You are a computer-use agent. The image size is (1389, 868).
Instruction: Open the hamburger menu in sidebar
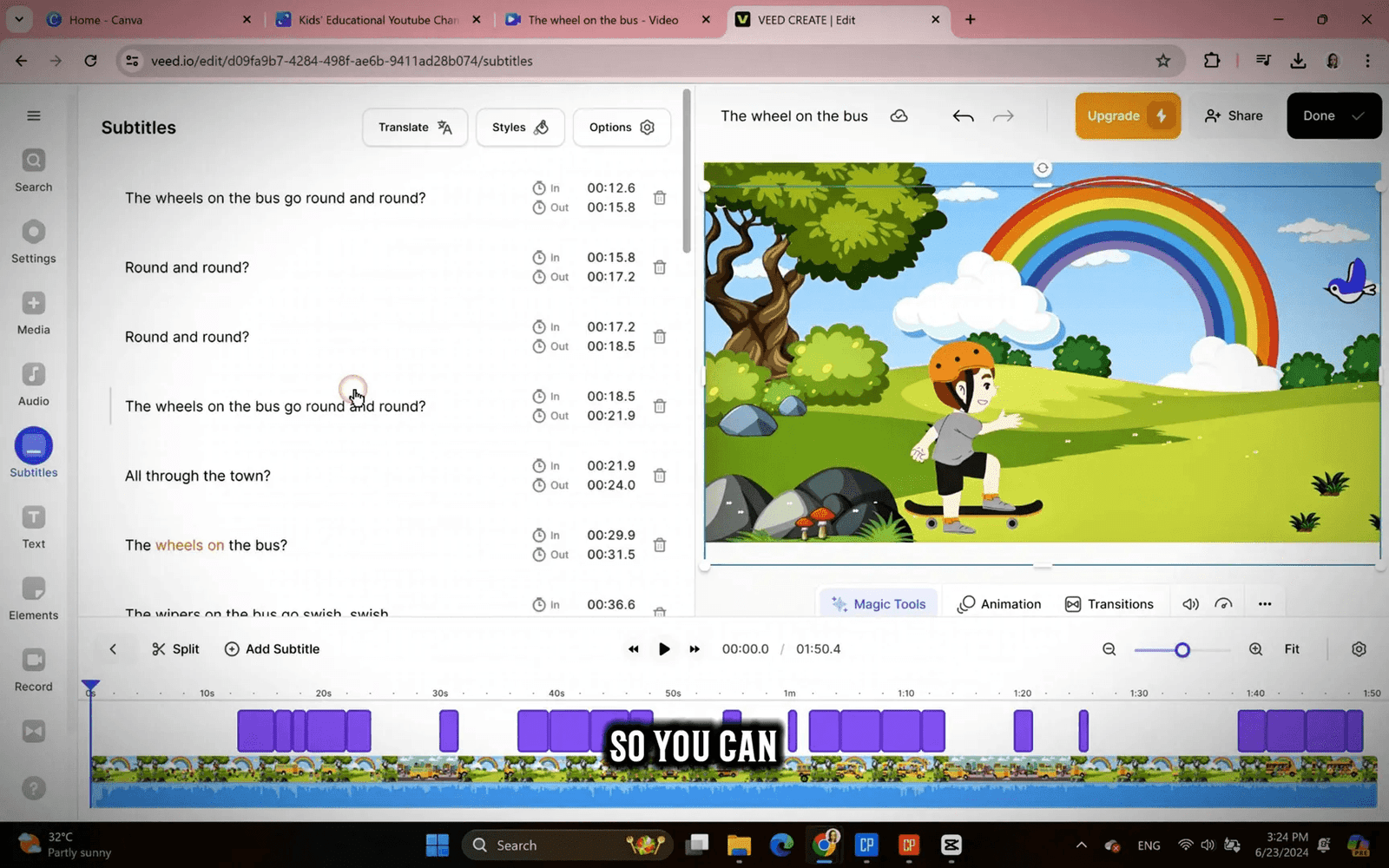pyautogui.click(x=34, y=115)
